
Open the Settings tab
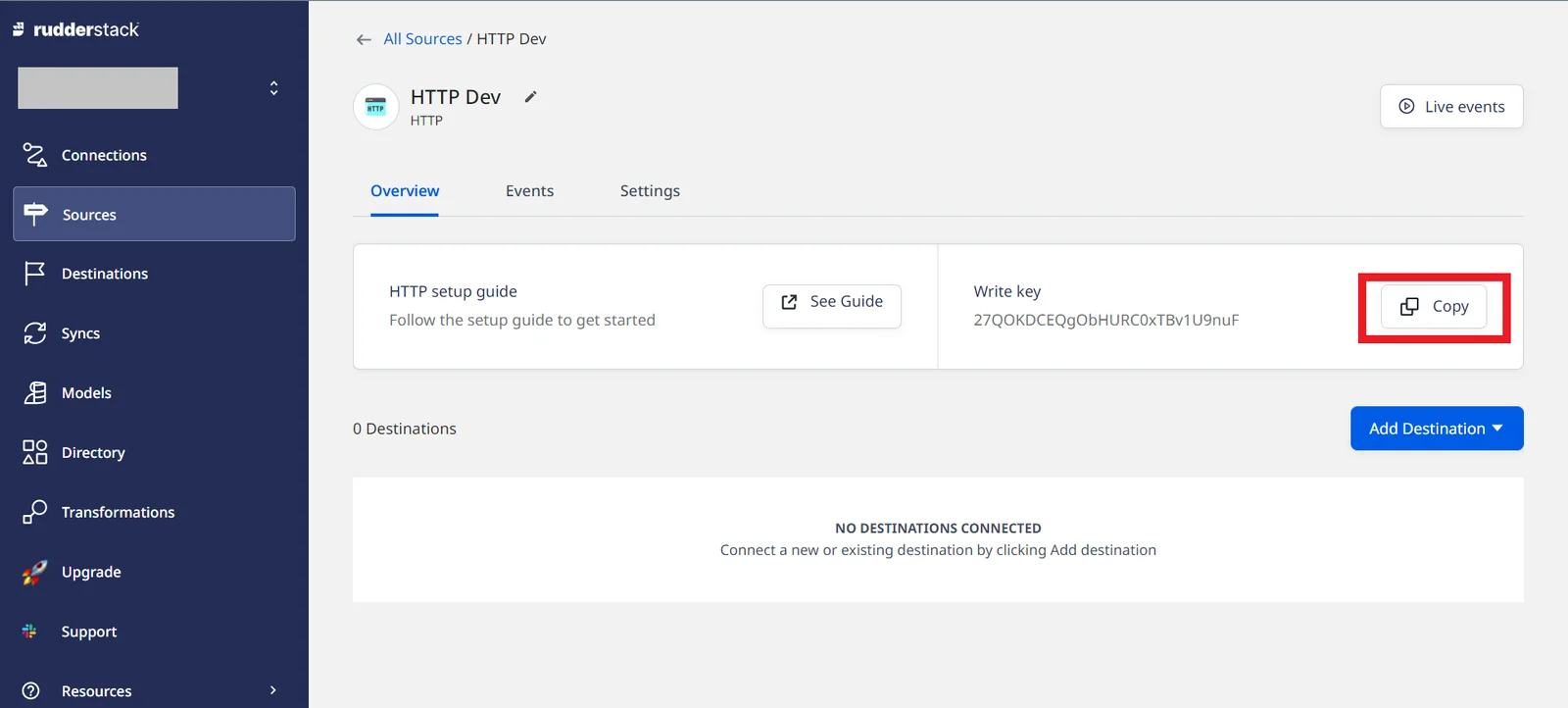point(650,191)
